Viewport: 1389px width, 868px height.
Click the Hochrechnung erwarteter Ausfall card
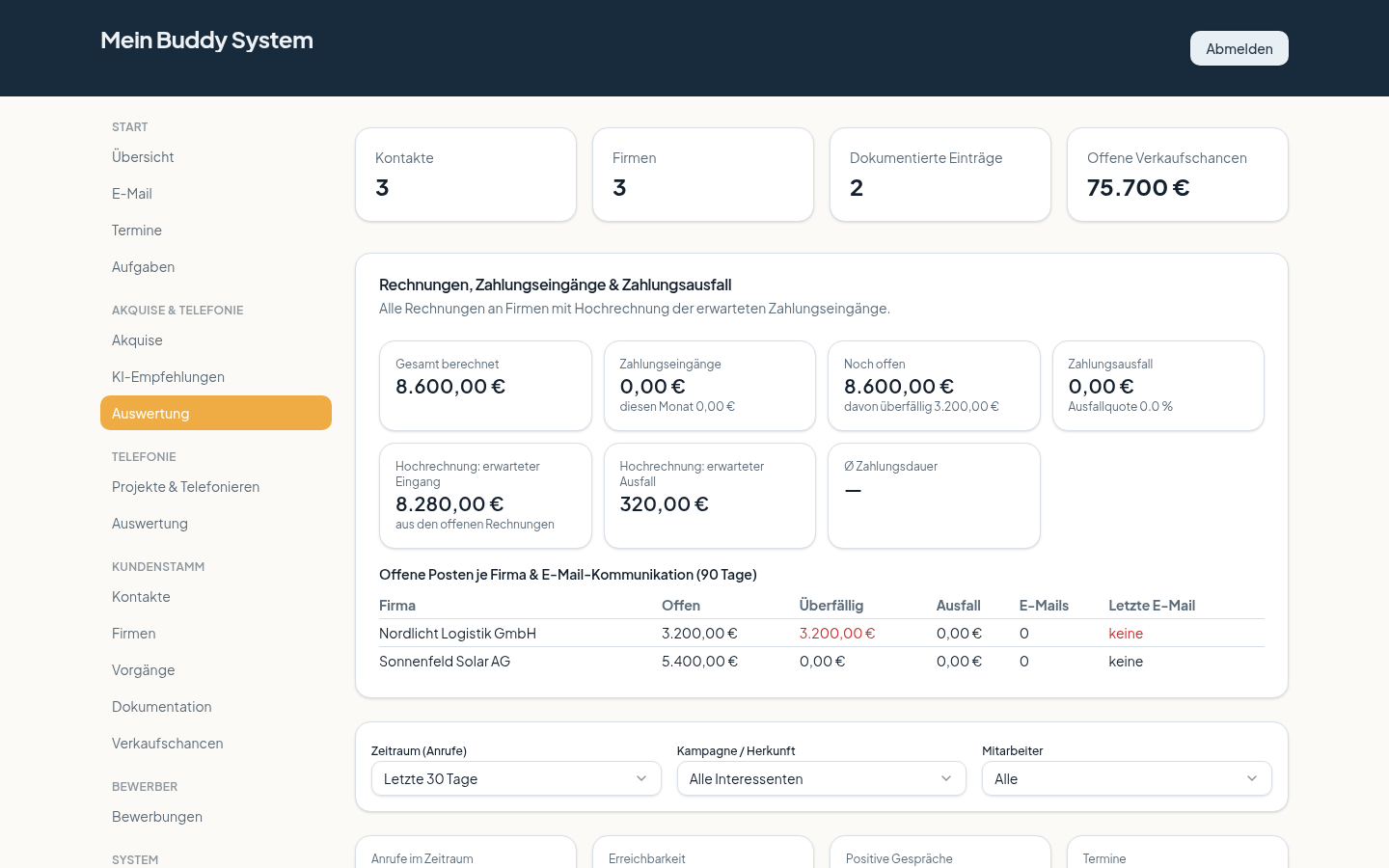(x=710, y=496)
